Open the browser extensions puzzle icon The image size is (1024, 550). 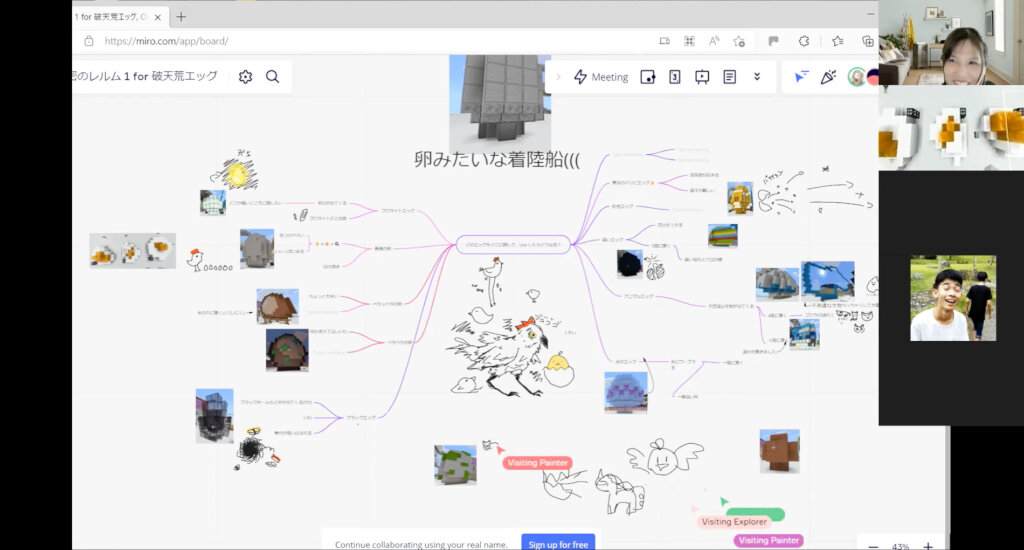coord(804,41)
